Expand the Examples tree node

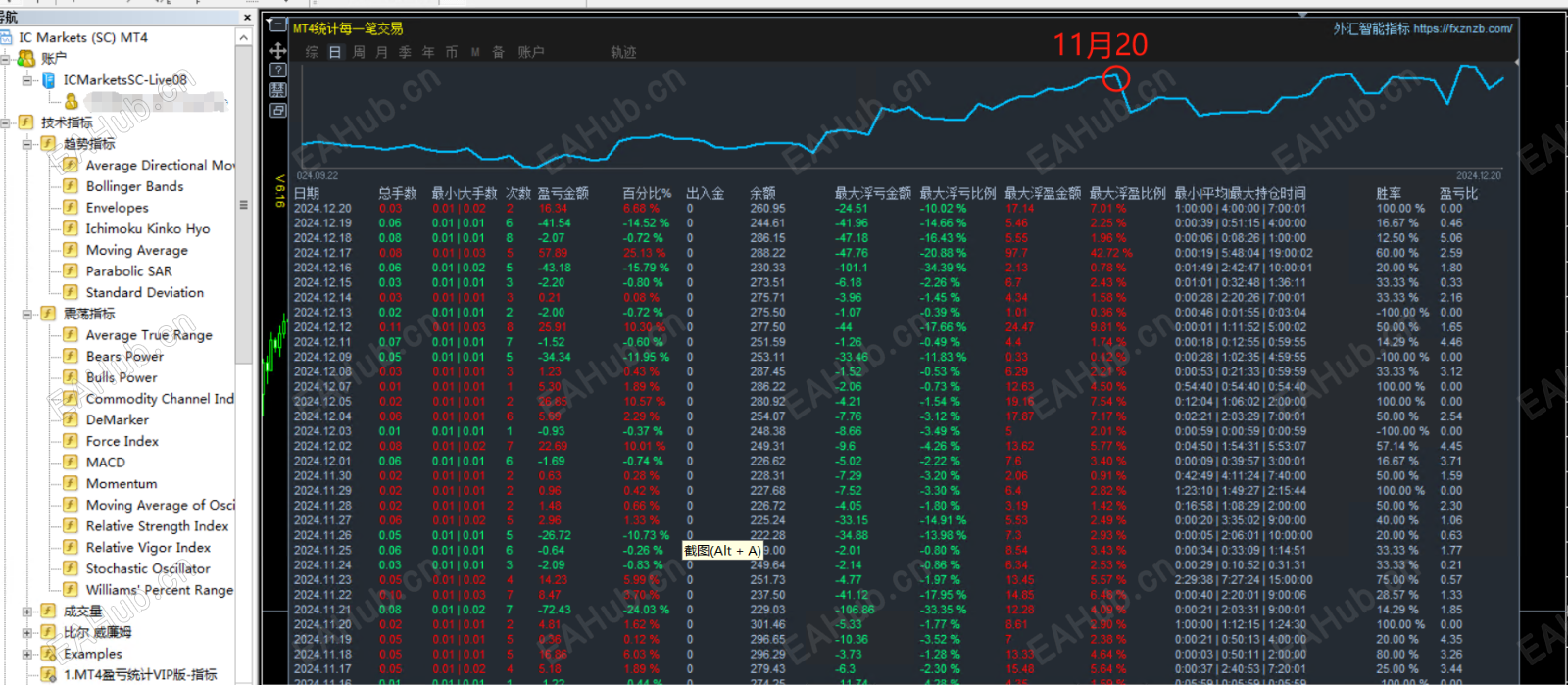point(26,654)
